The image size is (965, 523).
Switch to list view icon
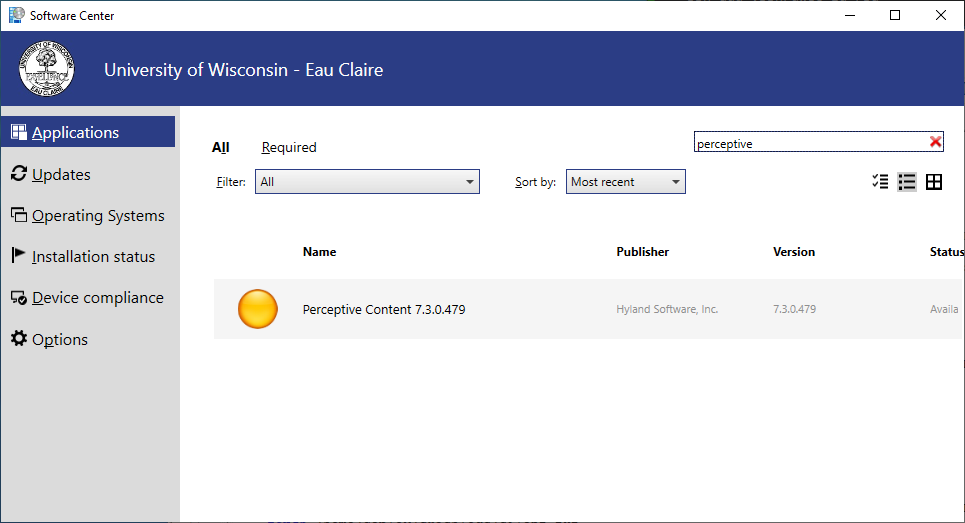tap(907, 182)
